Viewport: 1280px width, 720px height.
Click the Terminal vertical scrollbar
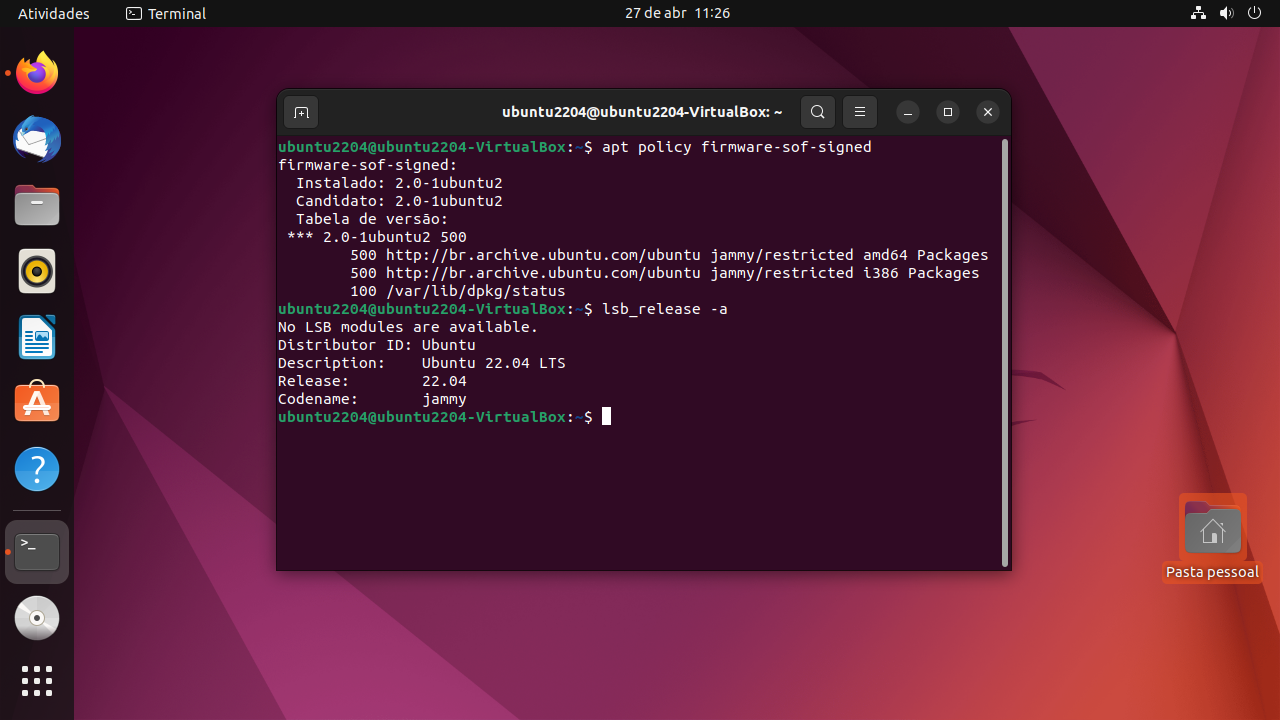(x=1005, y=353)
